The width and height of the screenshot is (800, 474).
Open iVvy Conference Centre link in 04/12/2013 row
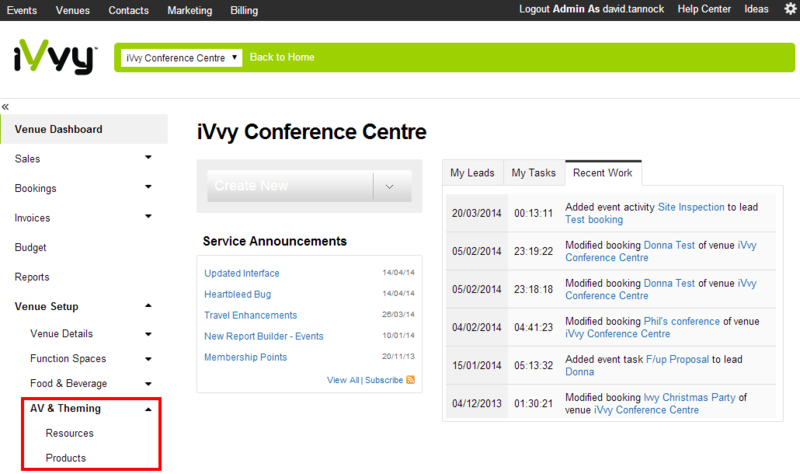pos(647,410)
